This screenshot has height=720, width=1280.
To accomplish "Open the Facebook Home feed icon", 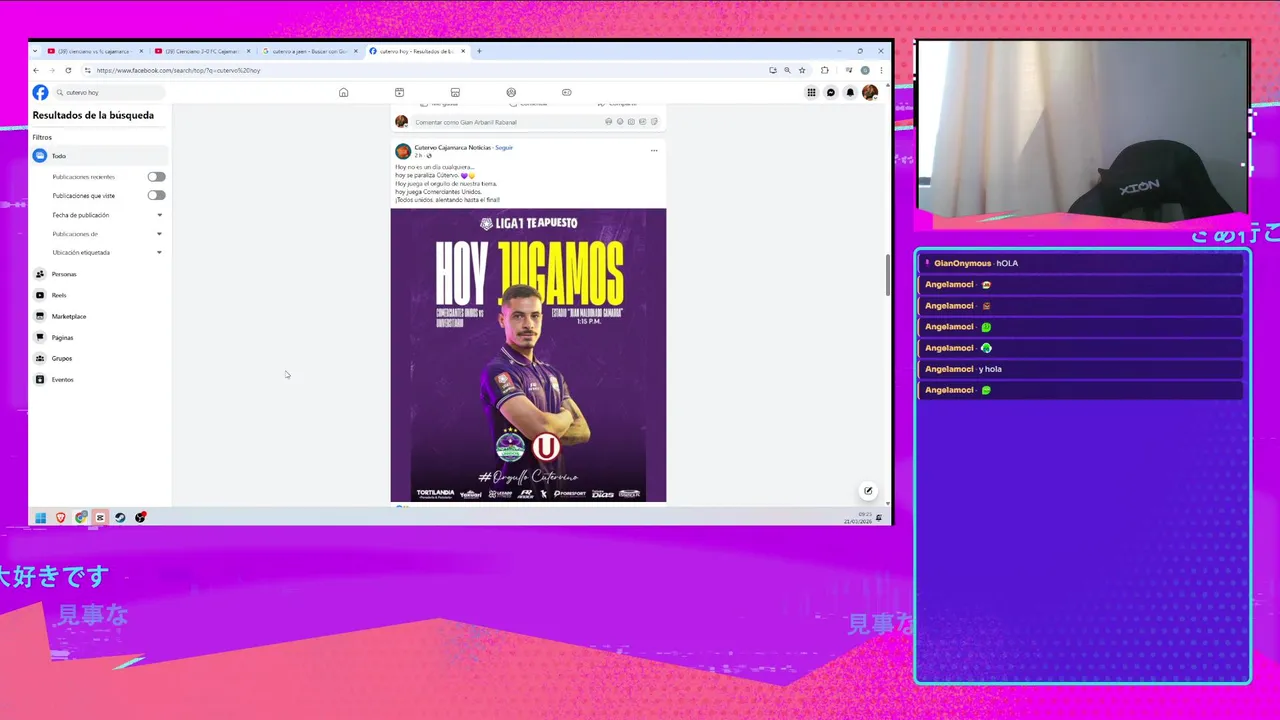I will [x=343, y=92].
